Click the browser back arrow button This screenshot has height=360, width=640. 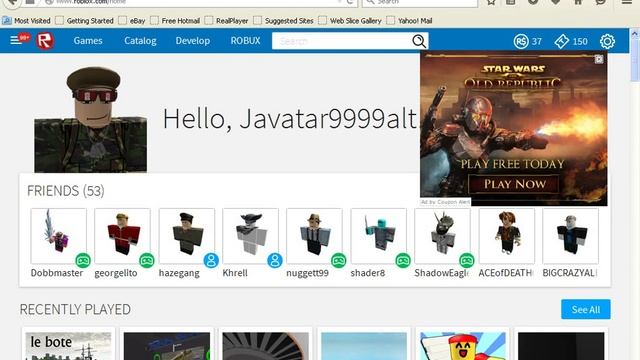[x=12, y=2]
